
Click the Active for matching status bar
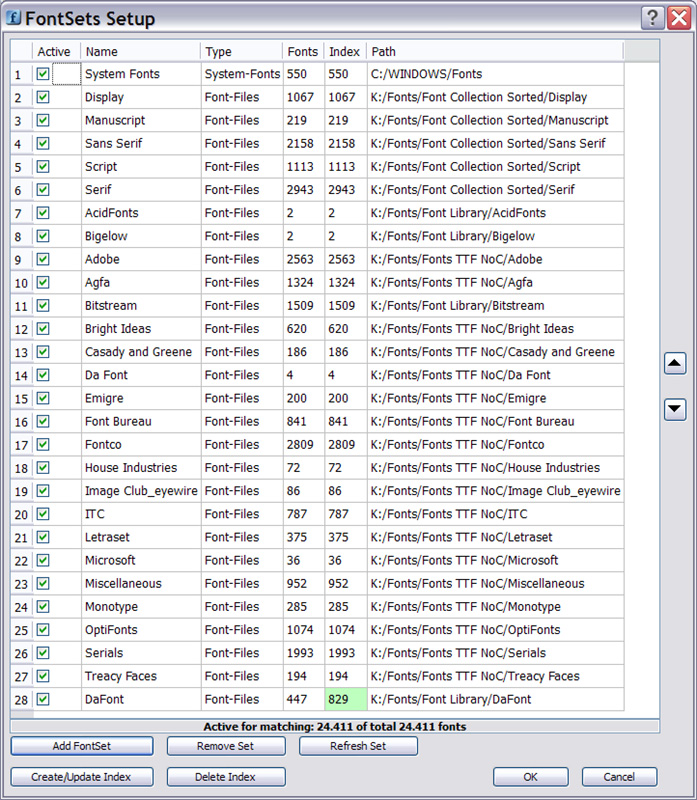click(335, 727)
